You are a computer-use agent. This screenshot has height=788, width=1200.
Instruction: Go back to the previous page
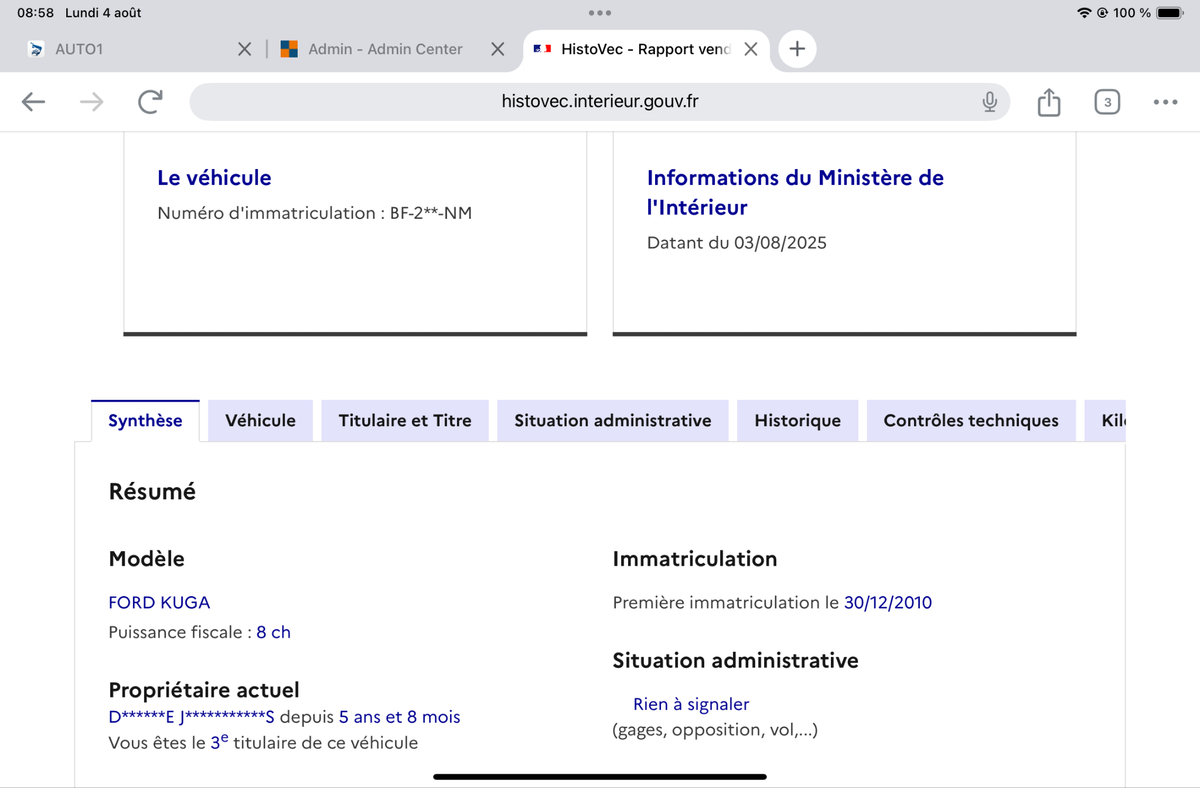pyautogui.click(x=33, y=101)
